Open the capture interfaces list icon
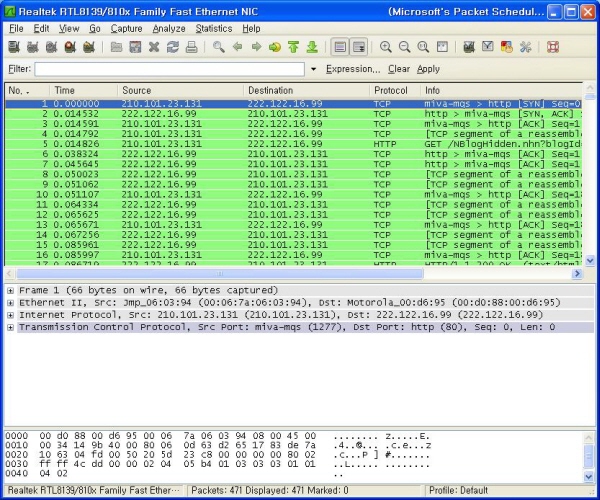This screenshot has width=600, height=500. pos(14,47)
